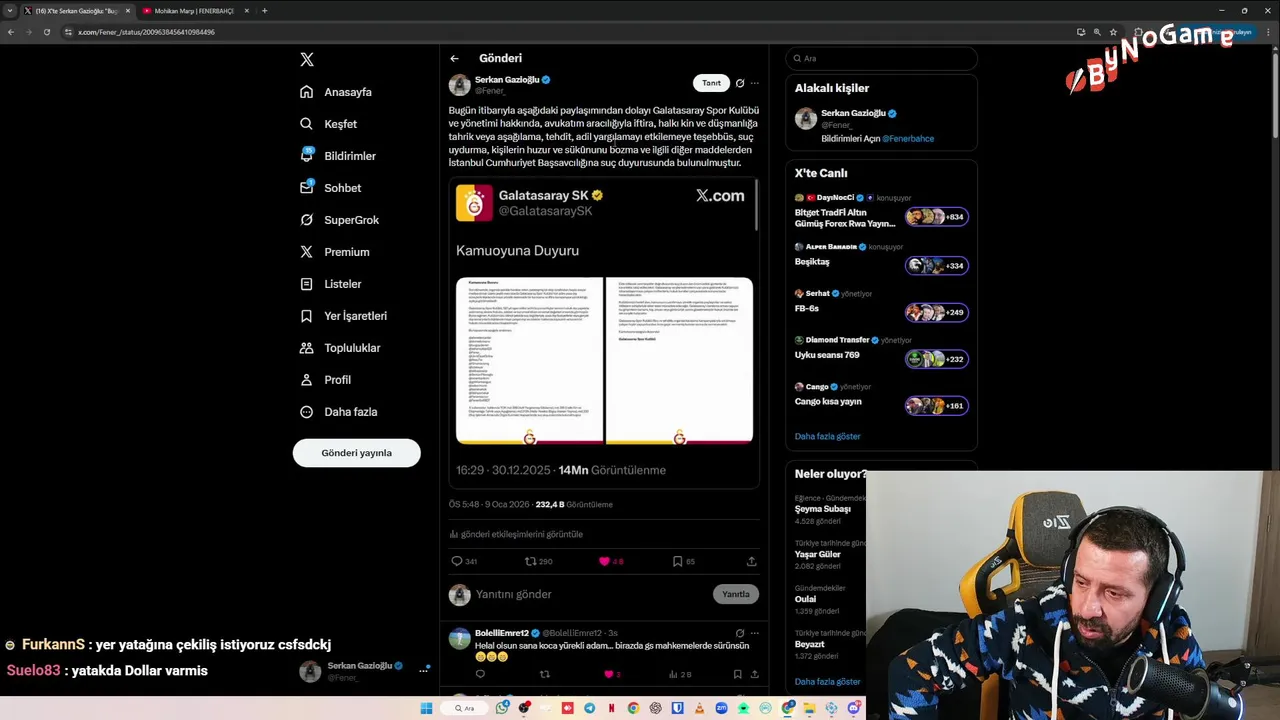The height and width of the screenshot is (720, 1280).
Task: Open more options on Serkan Gazioğlu post
Action: point(755,83)
